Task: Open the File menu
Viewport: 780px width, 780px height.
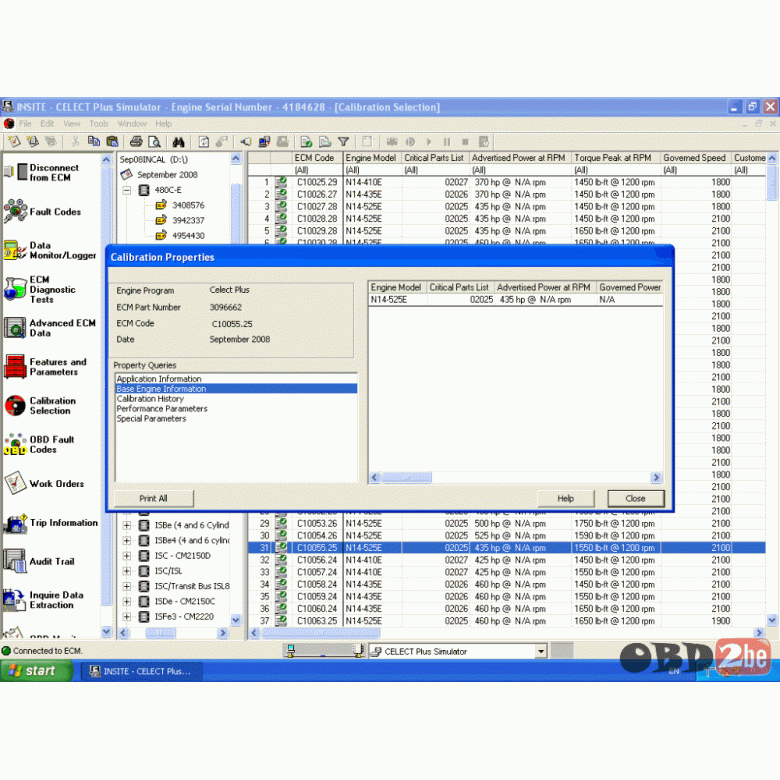Action: pos(25,123)
